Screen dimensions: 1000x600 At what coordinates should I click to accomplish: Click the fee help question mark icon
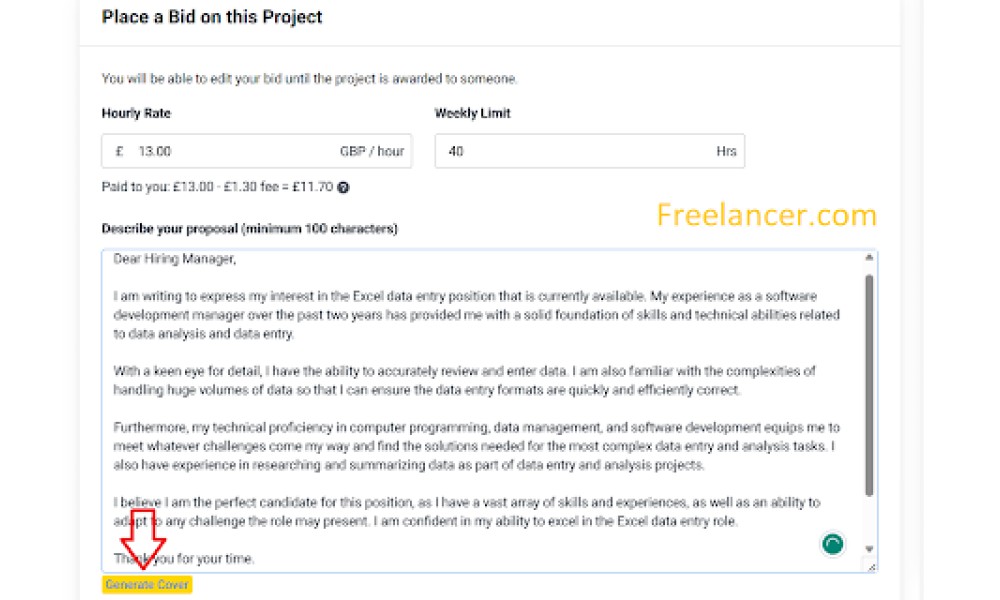pos(343,187)
